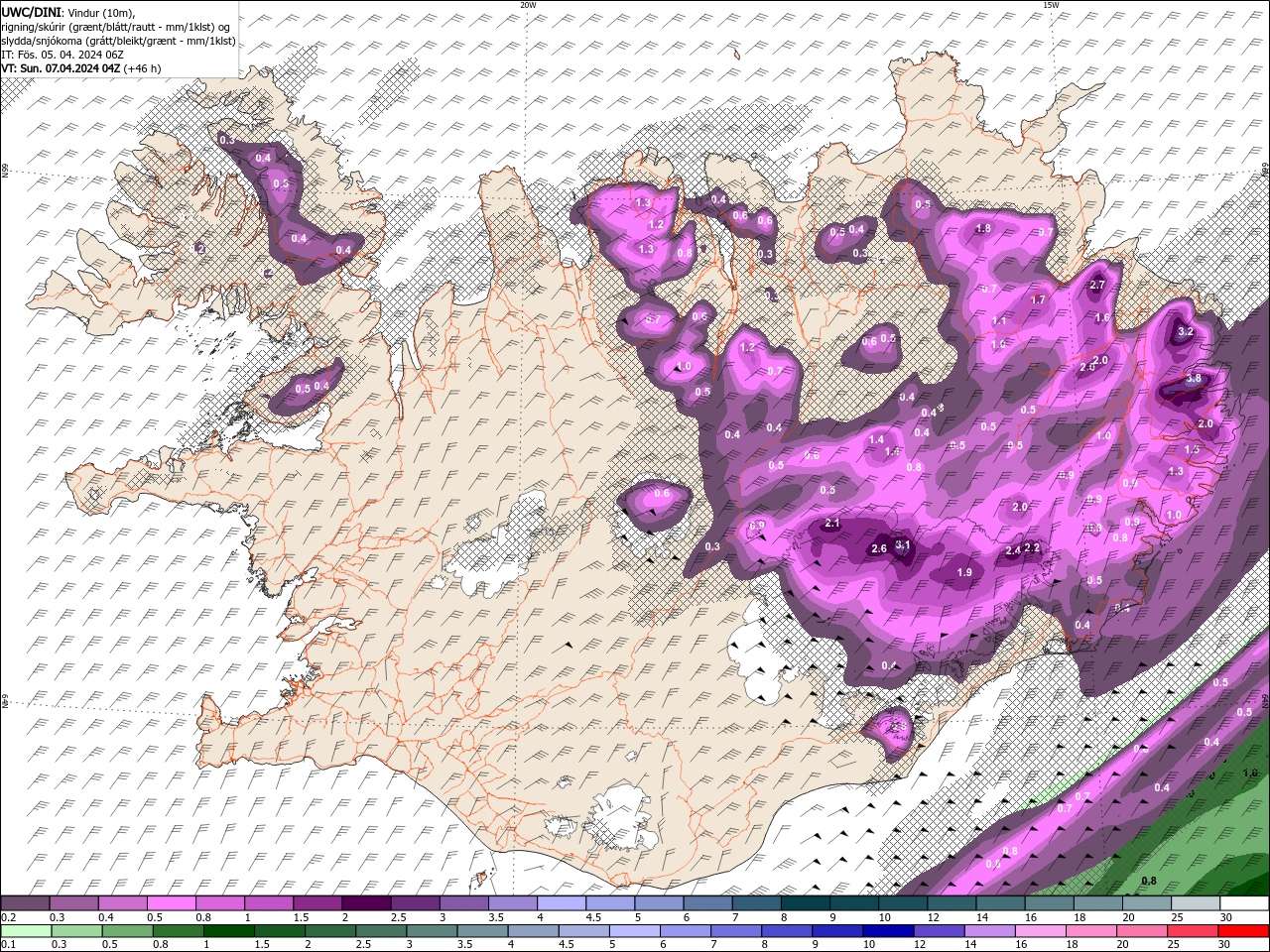The width and height of the screenshot is (1270, 952).
Task: Click the 2.1 snowfall value on map
Action: (832, 523)
